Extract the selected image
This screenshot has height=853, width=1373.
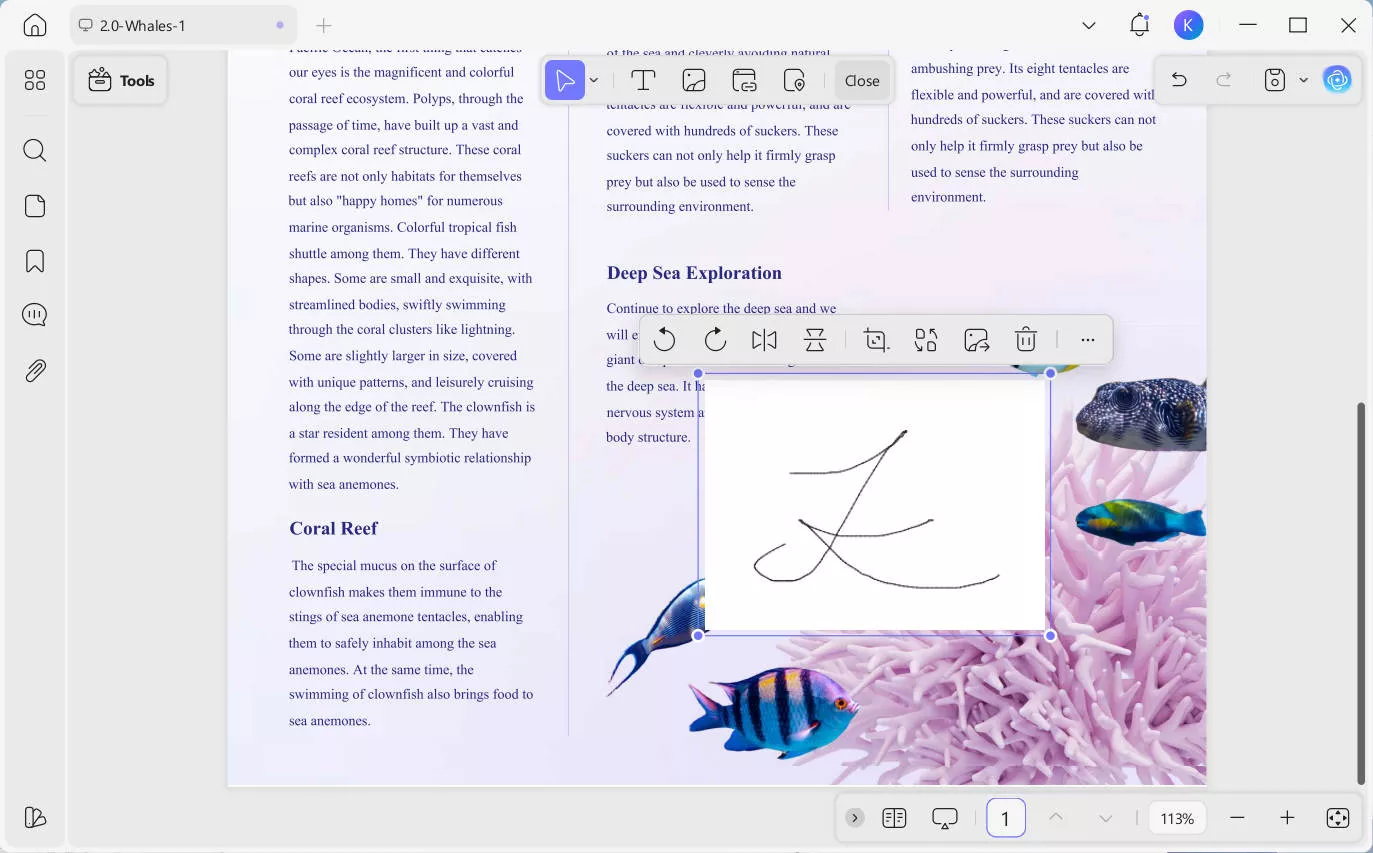pyautogui.click(x=977, y=340)
